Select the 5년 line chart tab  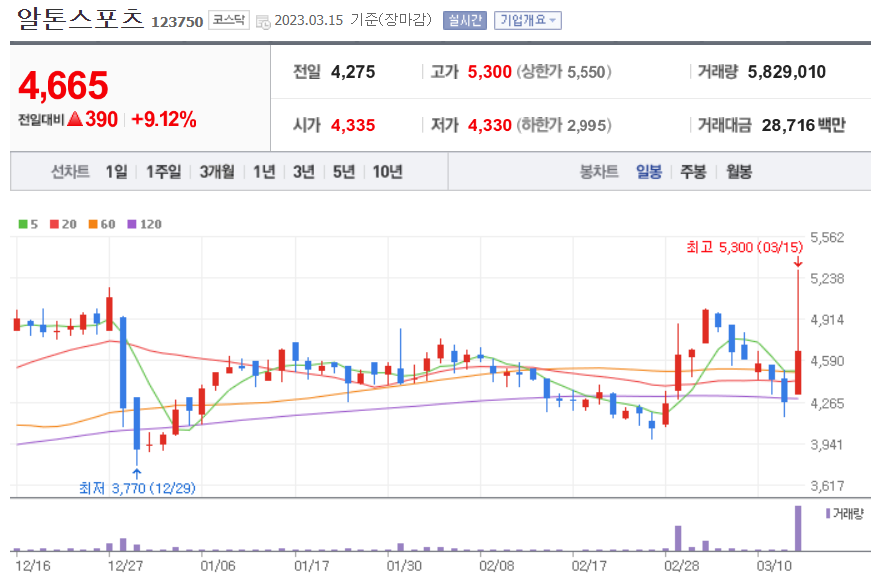click(x=344, y=172)
